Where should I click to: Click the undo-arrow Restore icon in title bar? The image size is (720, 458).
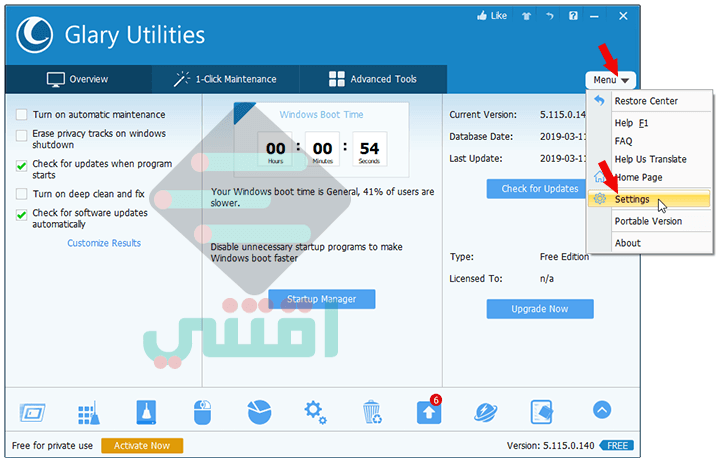(550, 16)
